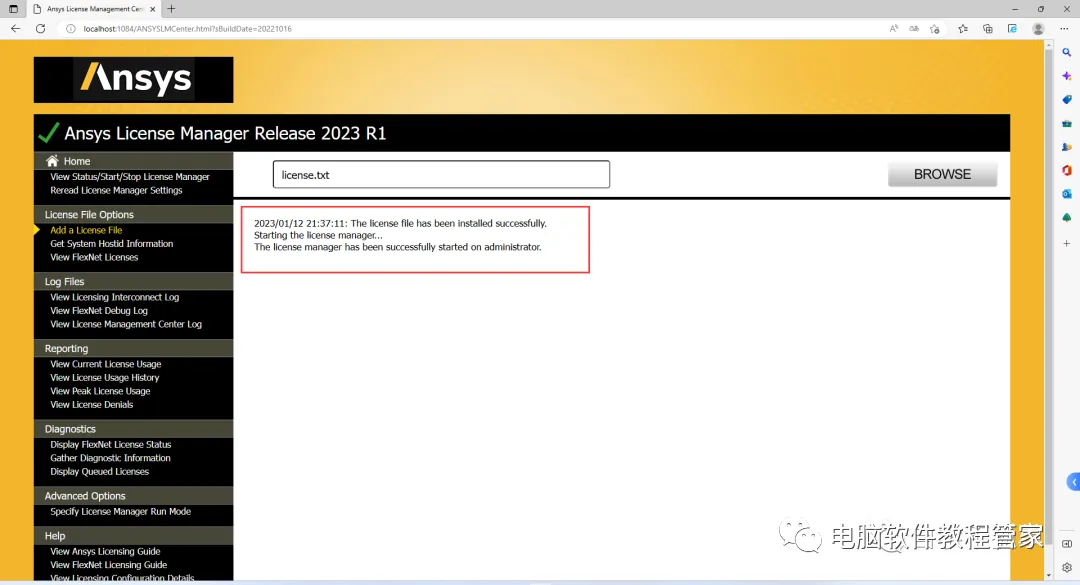Open Tools briefcase icon in sidebar
This screenshot has width=1080, height=585.
coord(1067,123)
